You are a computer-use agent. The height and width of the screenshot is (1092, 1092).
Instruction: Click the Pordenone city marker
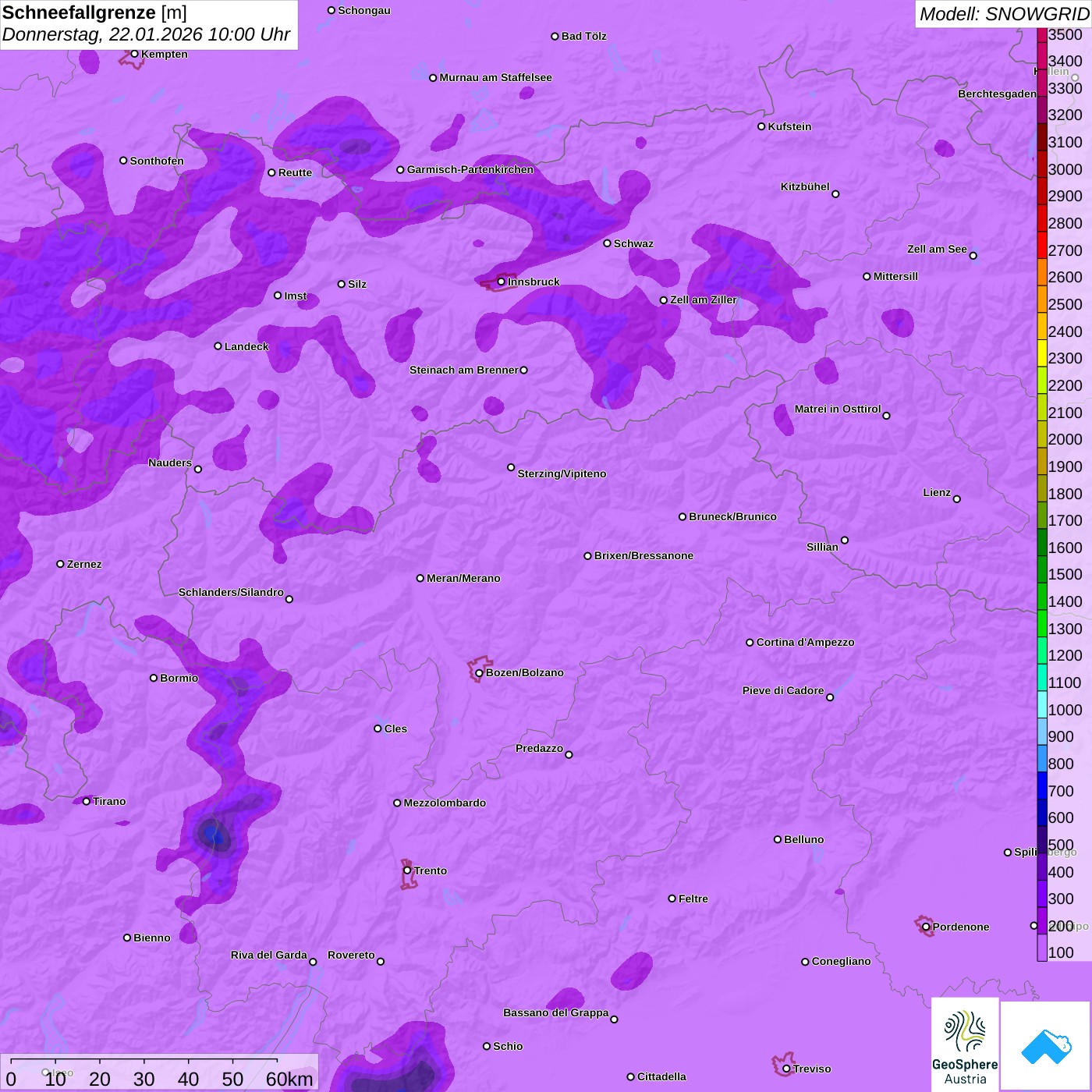(x=926, y=927)
